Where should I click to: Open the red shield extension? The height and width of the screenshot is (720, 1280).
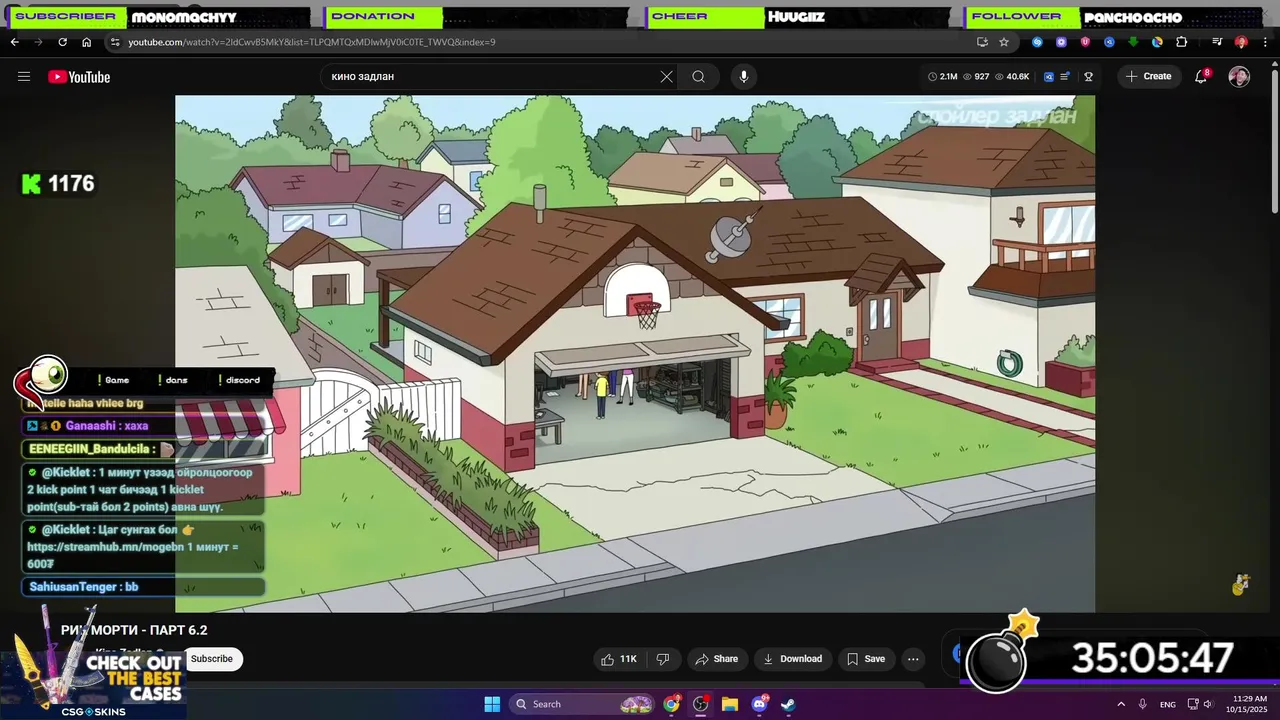1085,42
